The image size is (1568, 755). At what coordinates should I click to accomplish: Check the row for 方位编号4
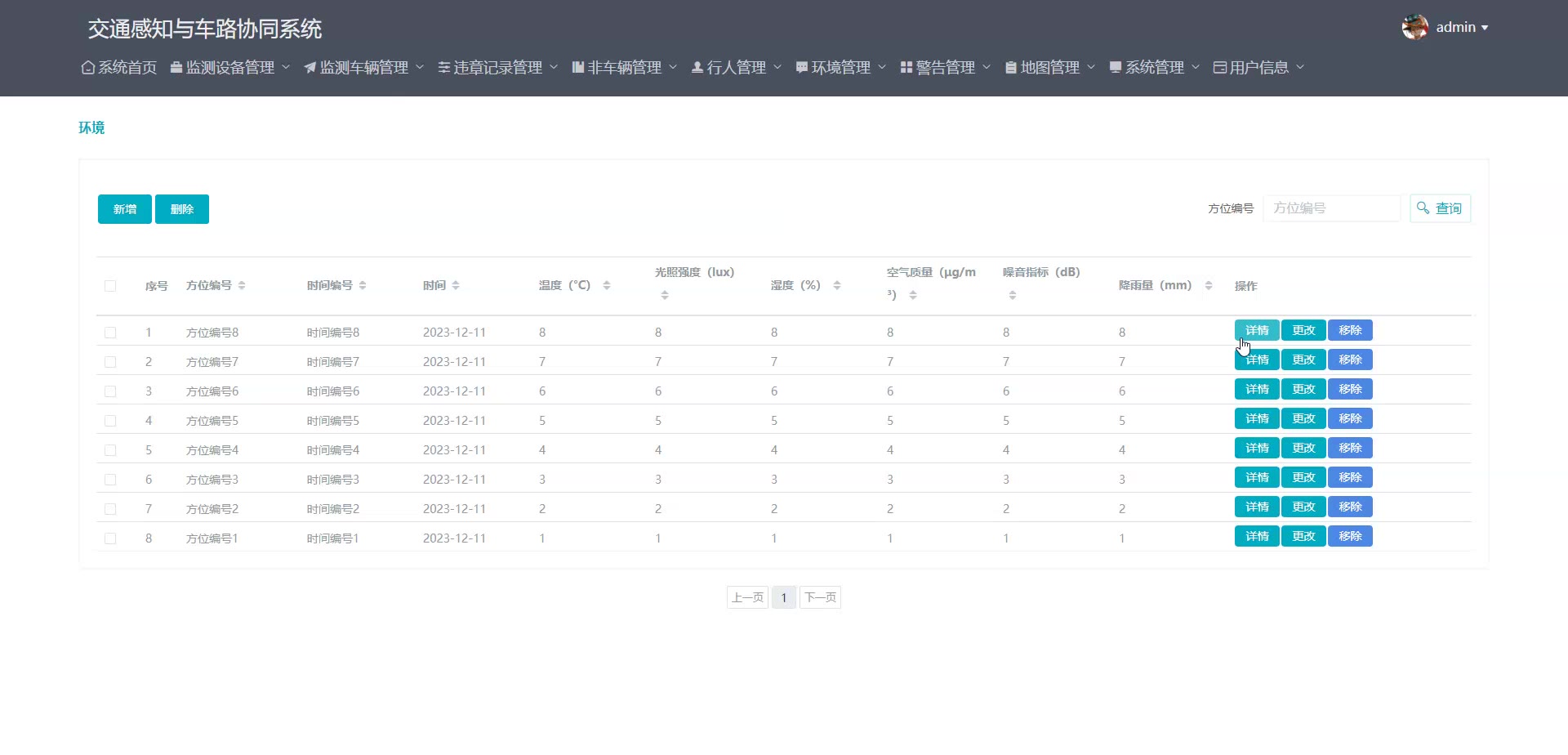(110, 450)
